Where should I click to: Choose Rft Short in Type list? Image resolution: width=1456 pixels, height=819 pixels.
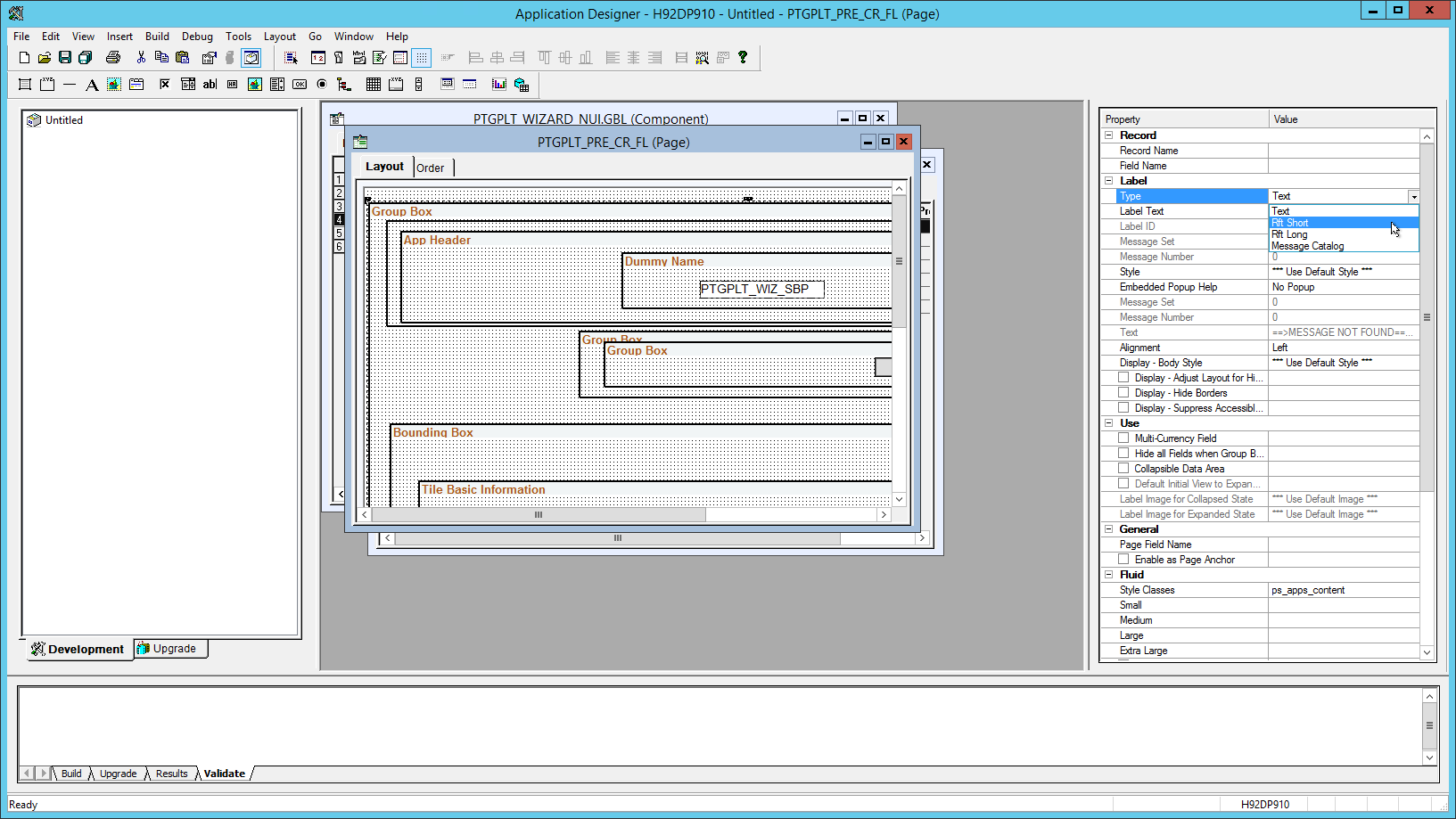pyautogui.click(x=1344, y=223)
